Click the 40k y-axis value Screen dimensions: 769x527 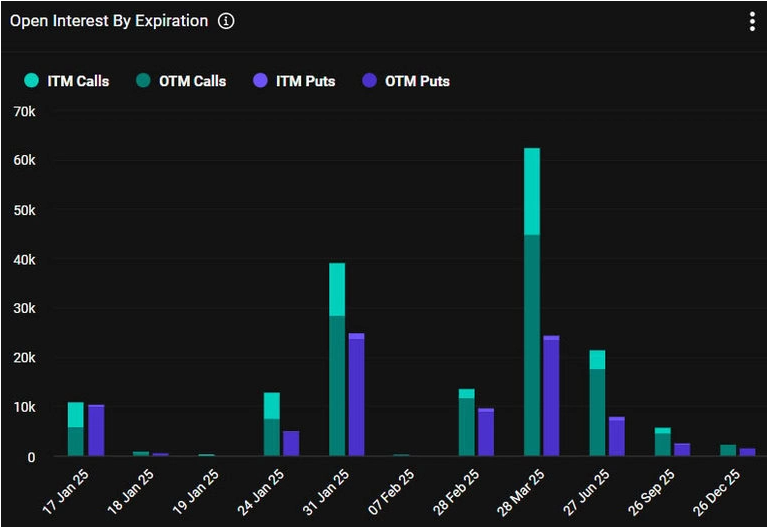[25, 259]
